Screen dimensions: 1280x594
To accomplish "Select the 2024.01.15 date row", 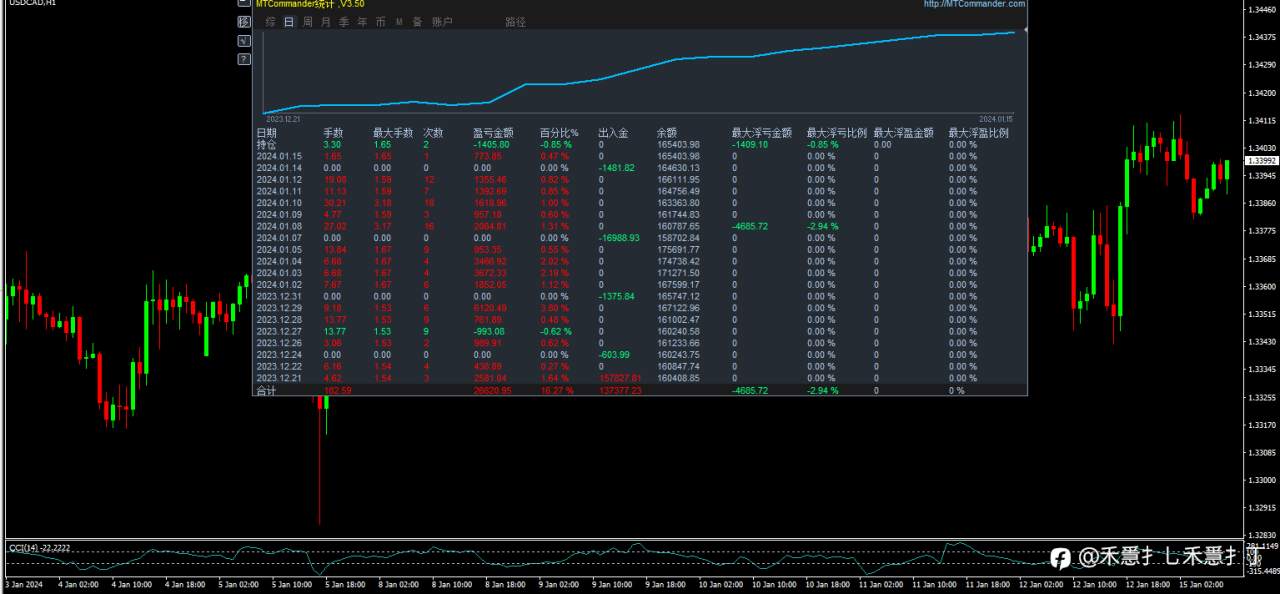I will pyautogui.click(x=279, y=156).
